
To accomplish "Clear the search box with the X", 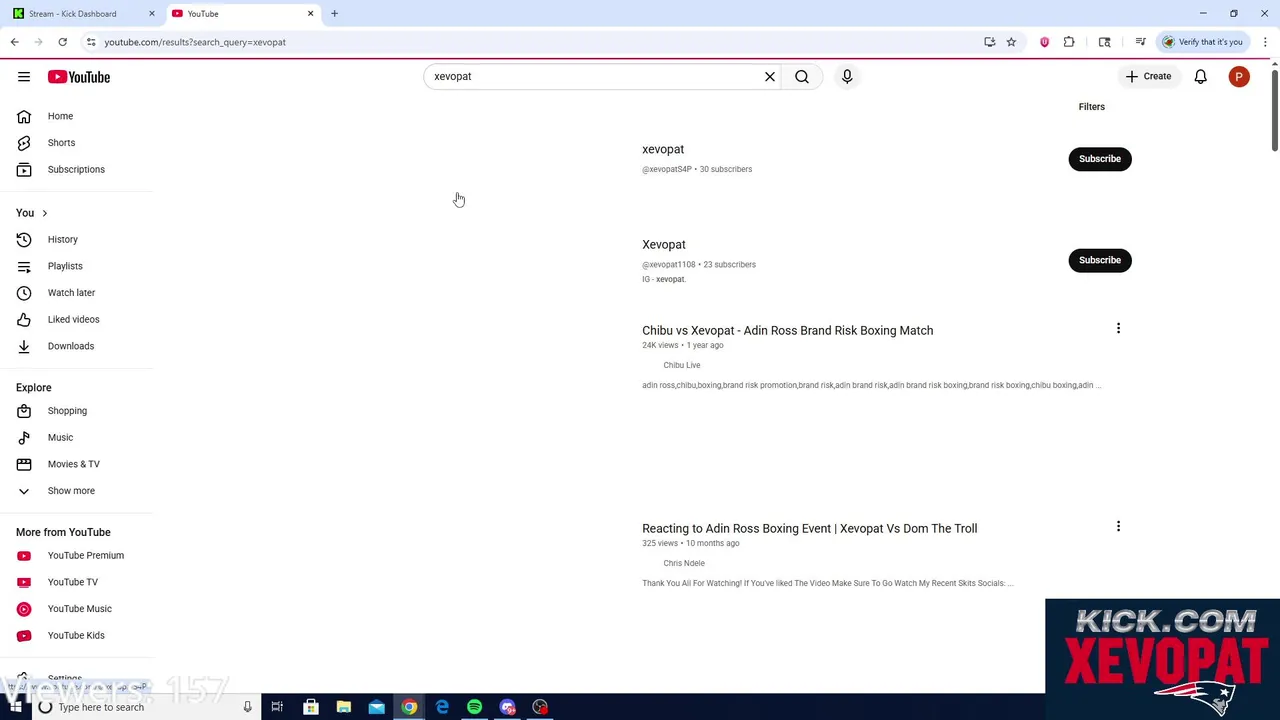I will tap(770, 76).
